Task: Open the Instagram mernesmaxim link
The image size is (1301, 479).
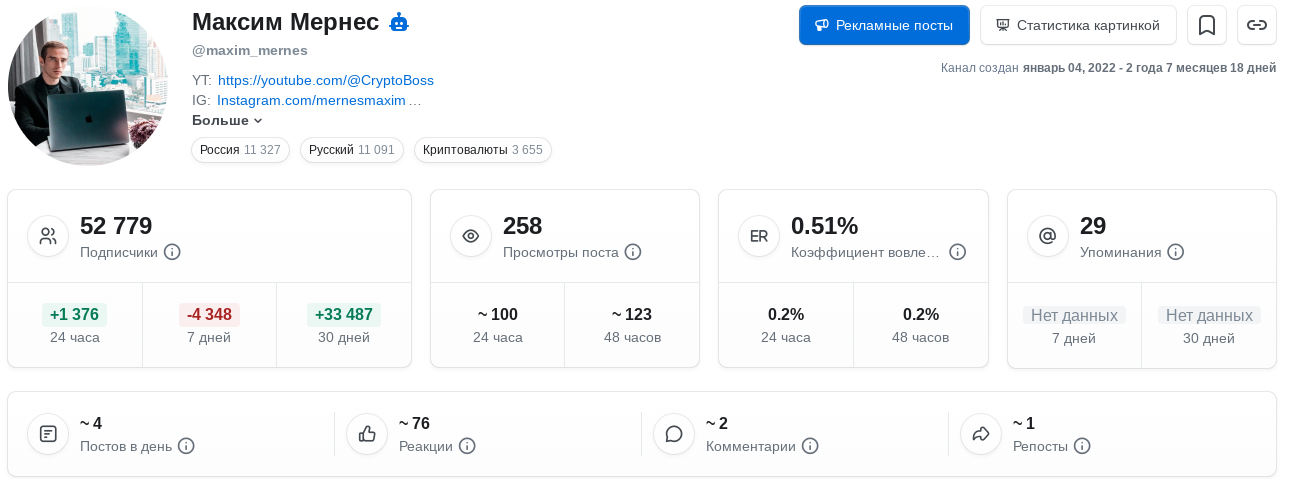Action: [x=318, y=101]
